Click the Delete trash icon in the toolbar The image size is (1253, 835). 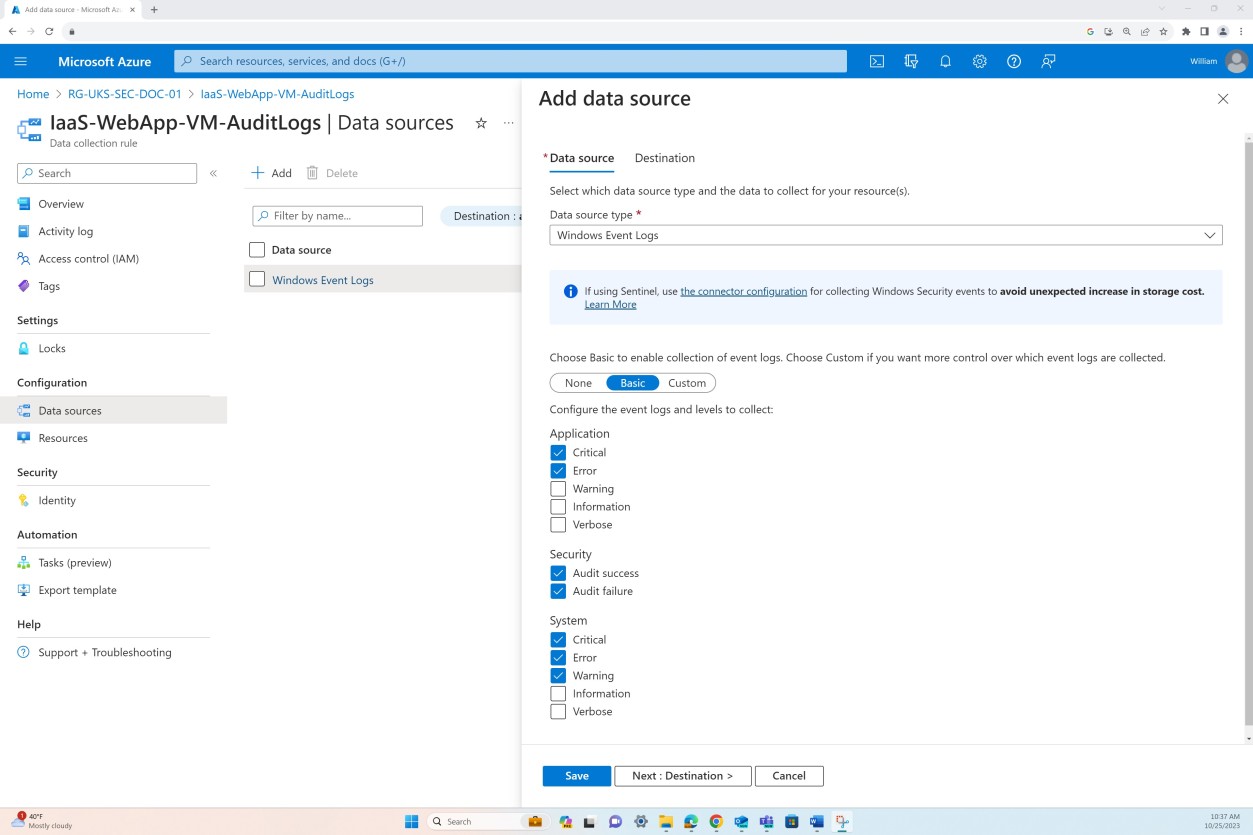click(x=332, y=172)
